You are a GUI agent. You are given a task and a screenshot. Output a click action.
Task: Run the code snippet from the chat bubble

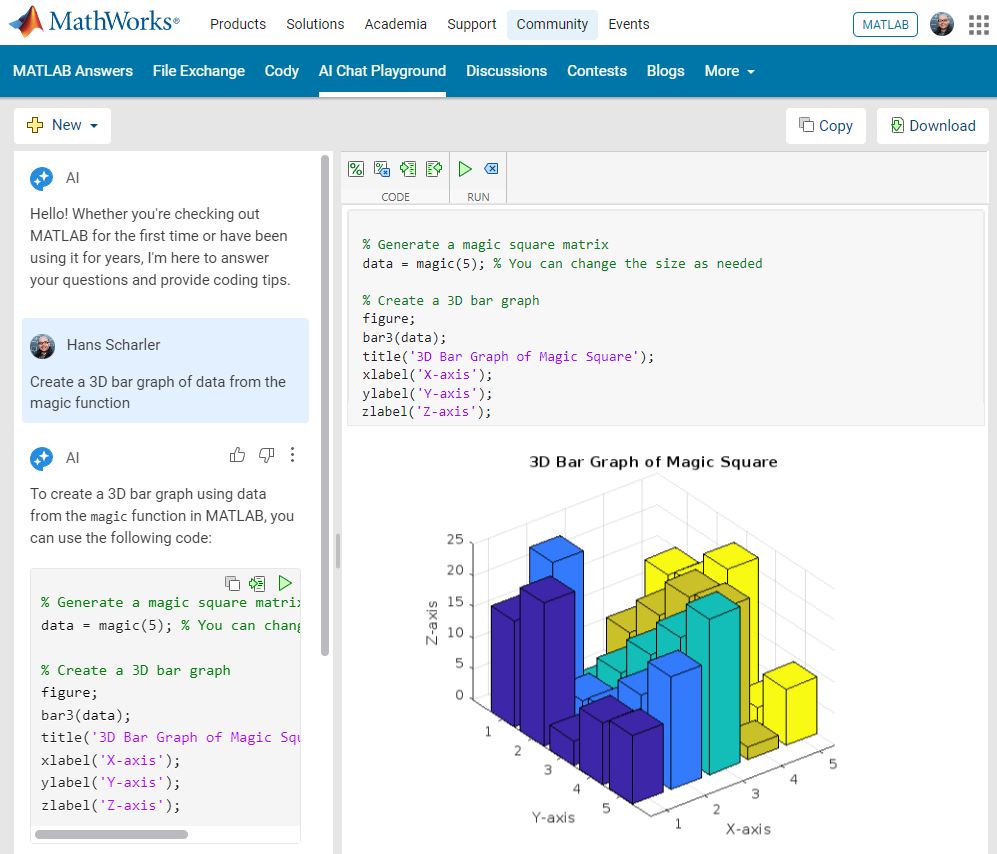[x=285, y=583]
